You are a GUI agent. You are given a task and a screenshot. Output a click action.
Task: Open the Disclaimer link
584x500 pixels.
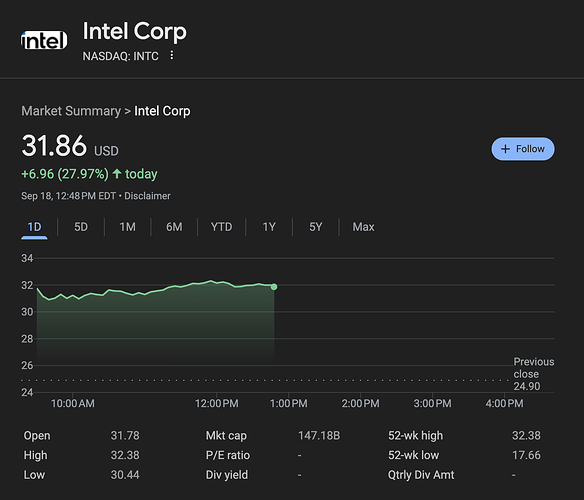147,196
